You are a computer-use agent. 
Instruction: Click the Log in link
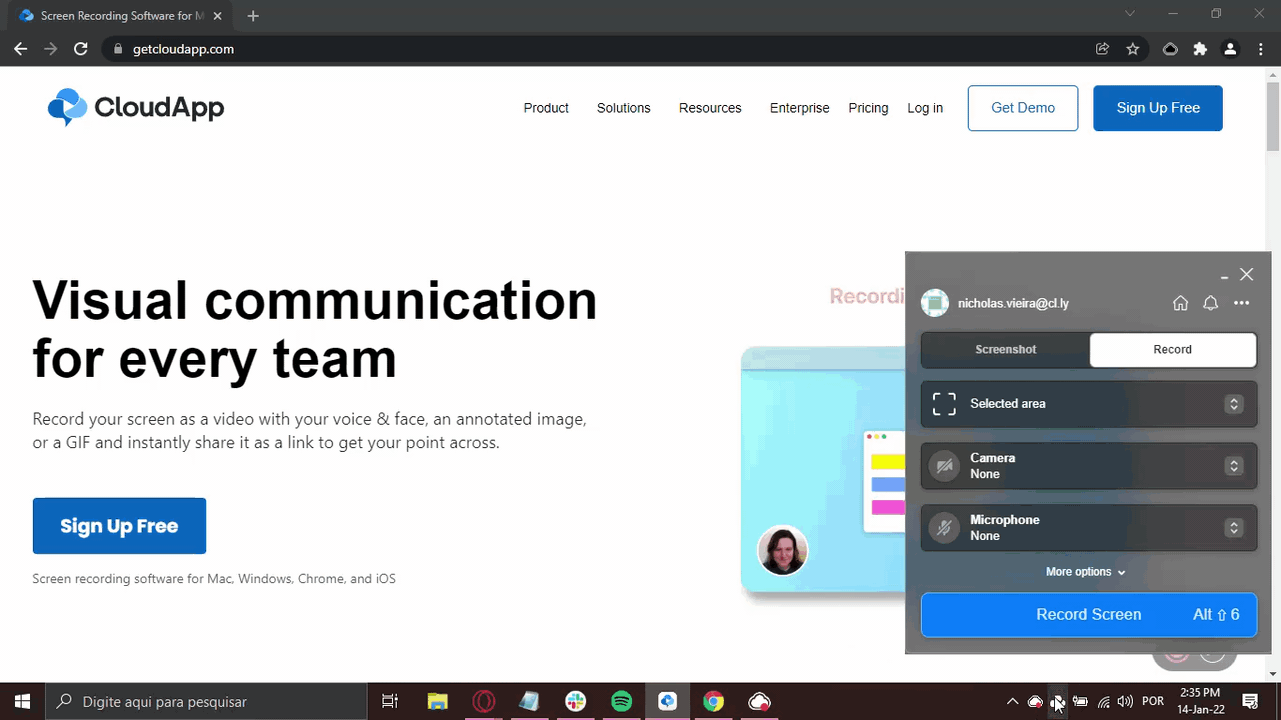[x=925, y=108]
